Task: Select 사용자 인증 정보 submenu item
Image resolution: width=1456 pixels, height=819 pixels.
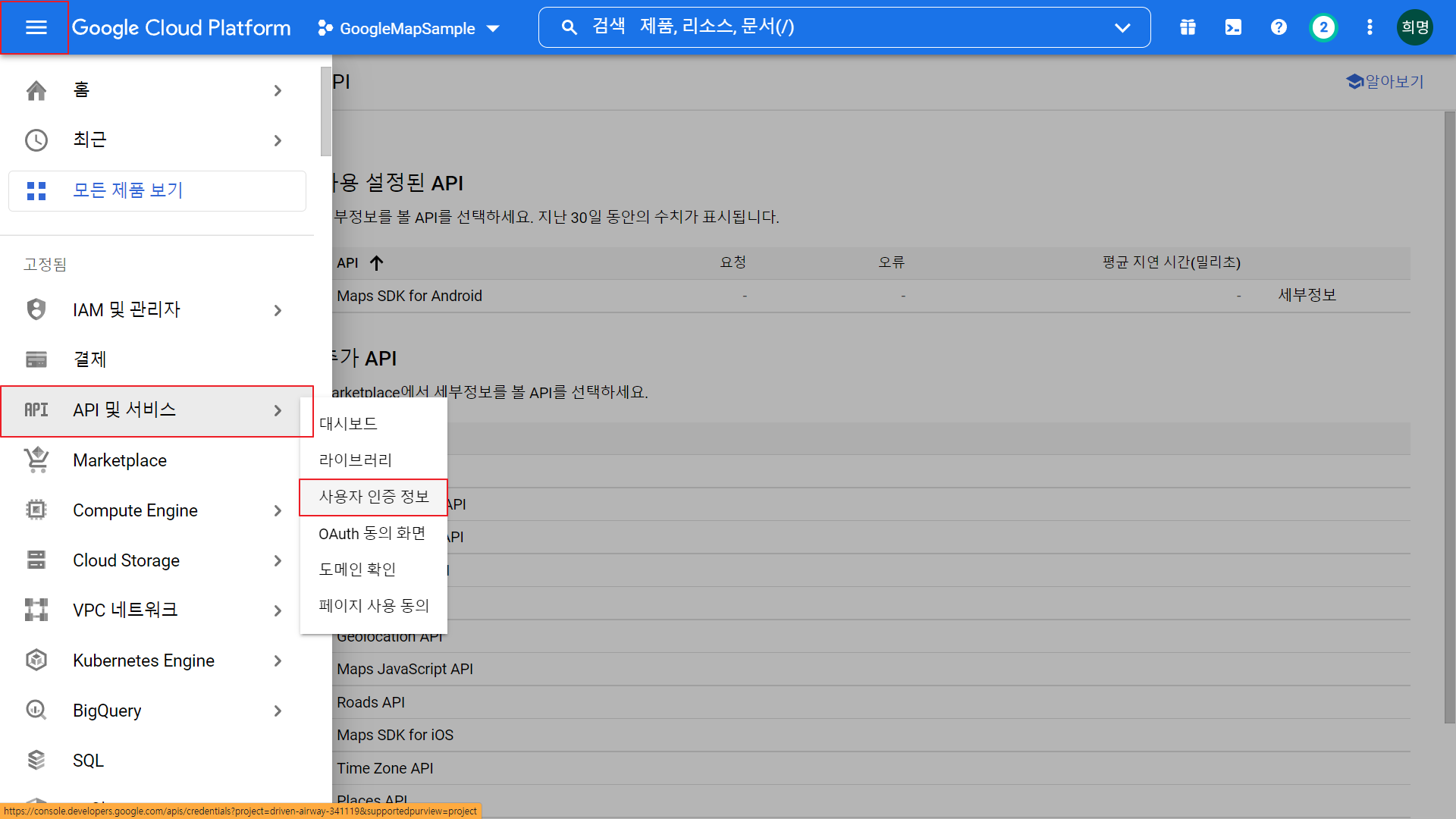Action: tap(374, 497)
